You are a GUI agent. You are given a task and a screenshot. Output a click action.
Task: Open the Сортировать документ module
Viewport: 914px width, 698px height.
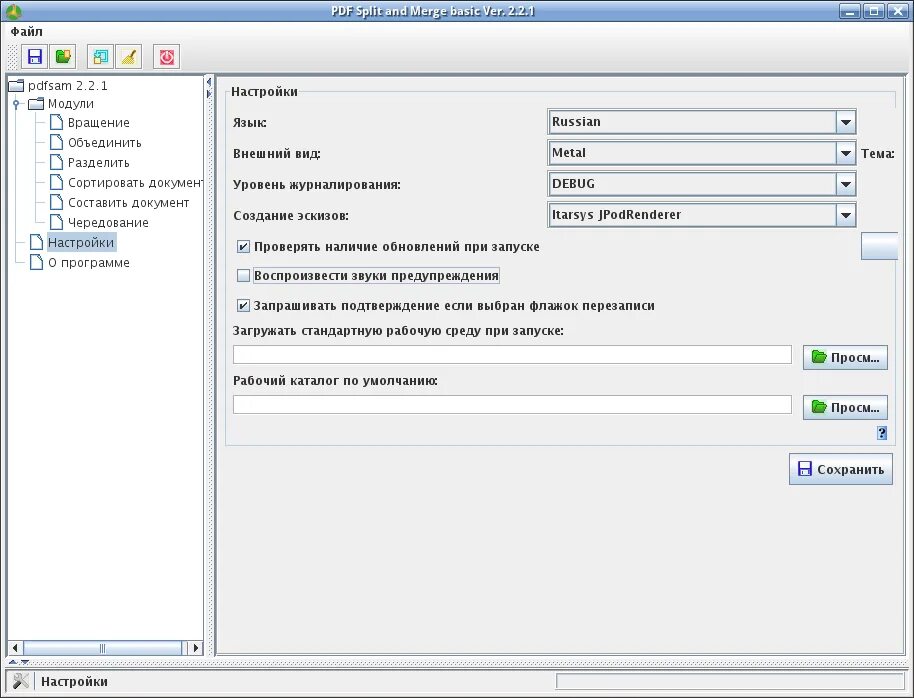pyautogui.click(x=126, y=183)
